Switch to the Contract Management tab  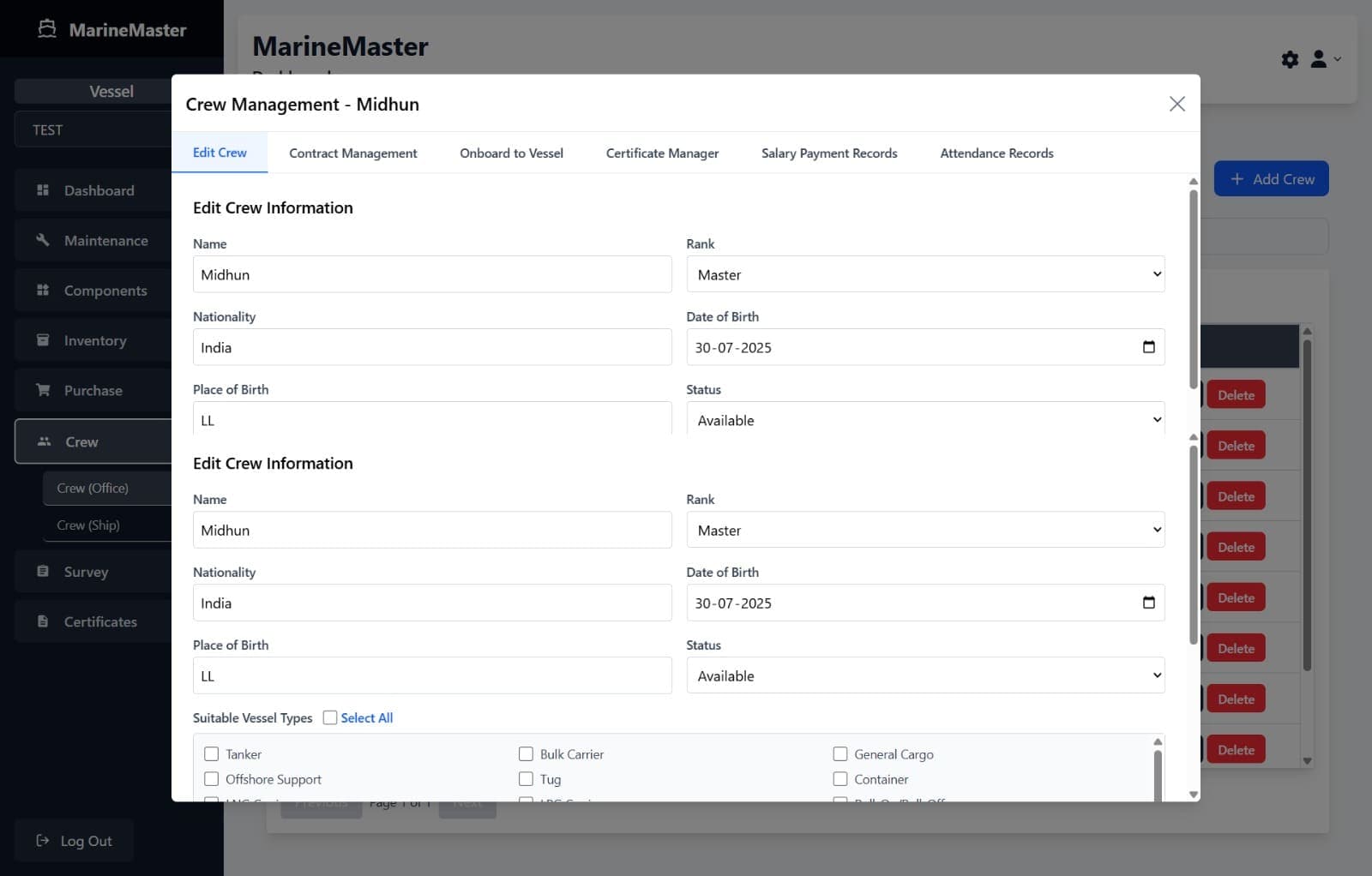[x=352, y=153]
